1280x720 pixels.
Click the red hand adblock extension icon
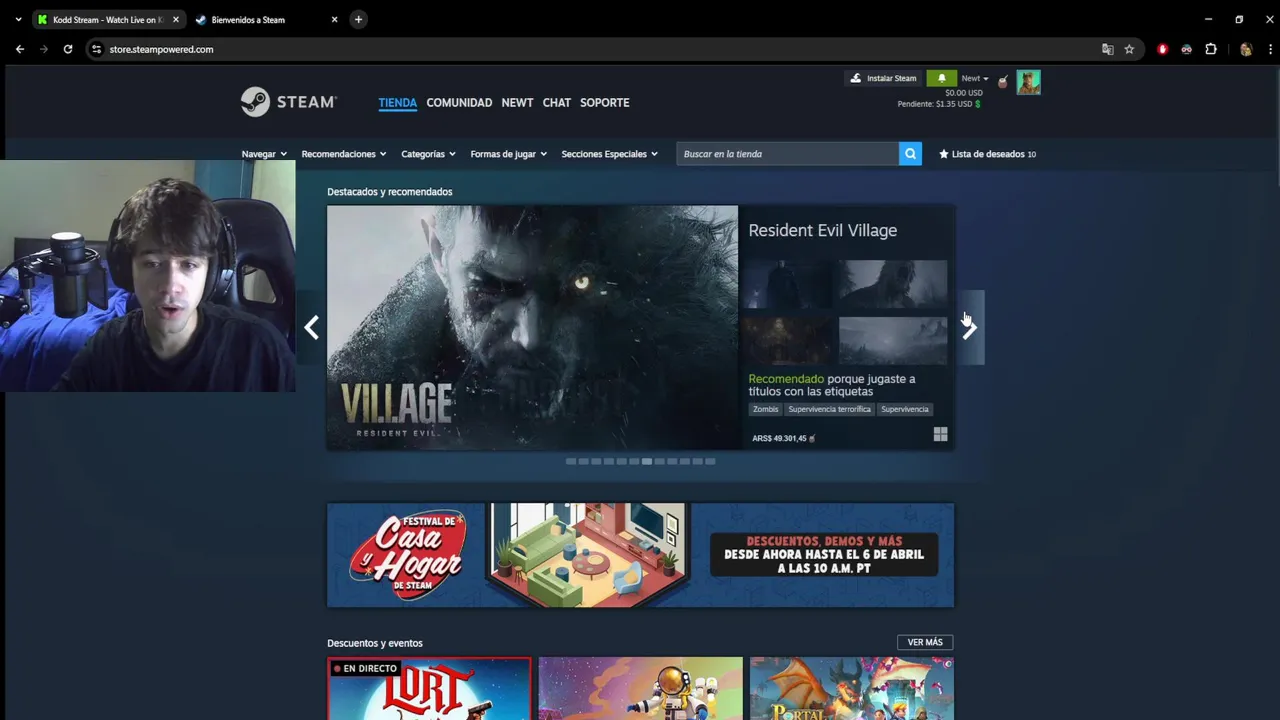click(1162, 49)
